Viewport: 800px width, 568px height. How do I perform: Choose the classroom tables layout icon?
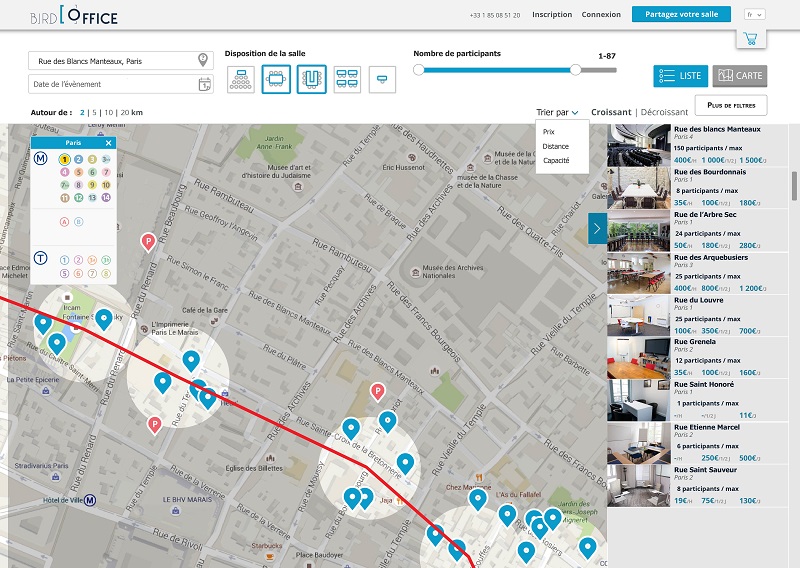(x=347, y=79)
